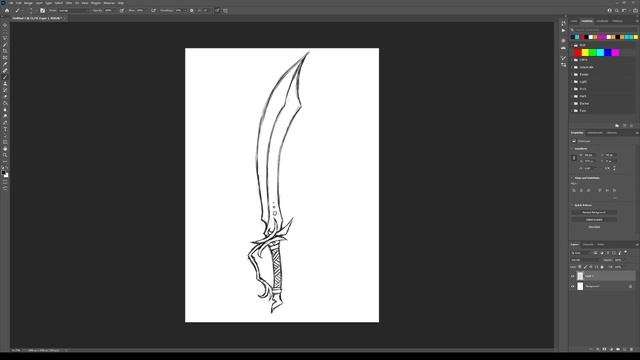Enable airbrush-style build-up in options bar
Image resolution: width=640 pixels, height=360 pixels.
point(153,11)
